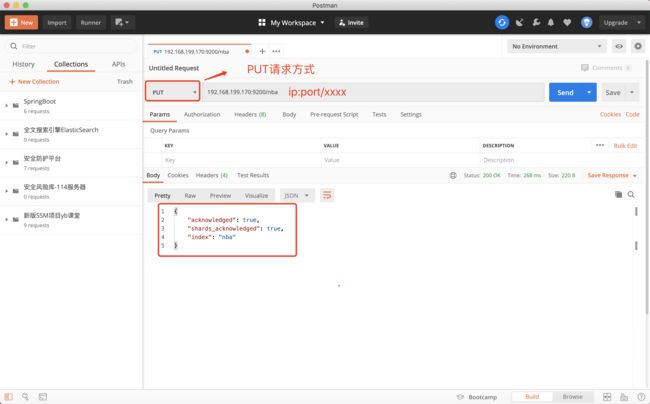Open the No Environment dropdown
650x404 pixels.
coord(557,46)
